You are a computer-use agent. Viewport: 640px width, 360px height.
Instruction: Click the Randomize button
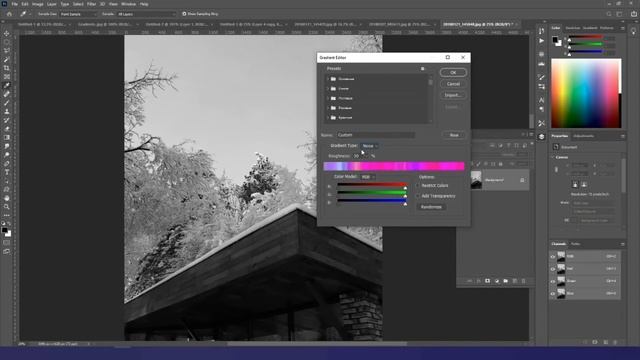point(431,207)
